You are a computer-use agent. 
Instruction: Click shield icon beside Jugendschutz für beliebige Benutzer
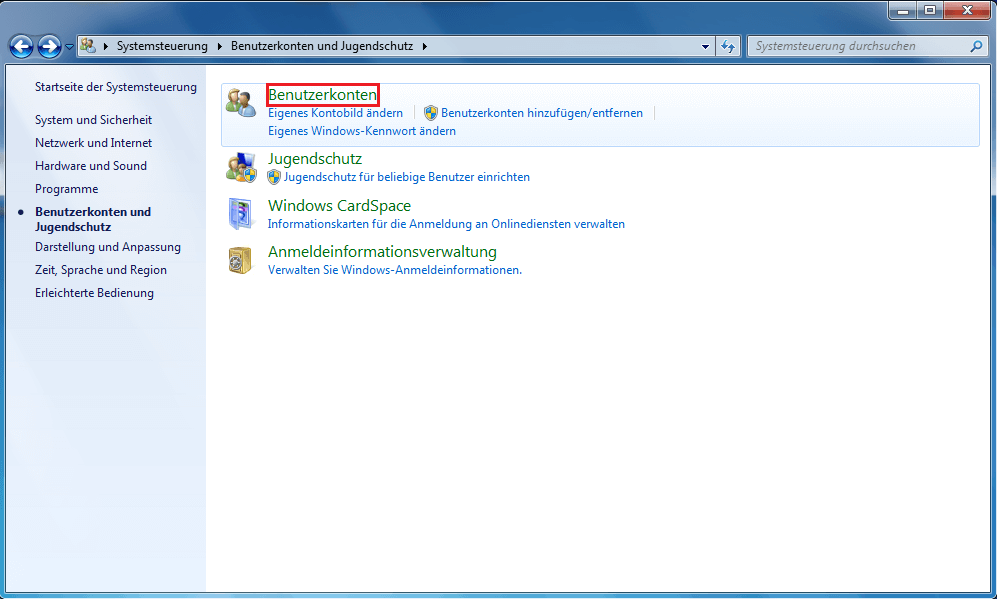pyautogui.click(x=274, y=177)
